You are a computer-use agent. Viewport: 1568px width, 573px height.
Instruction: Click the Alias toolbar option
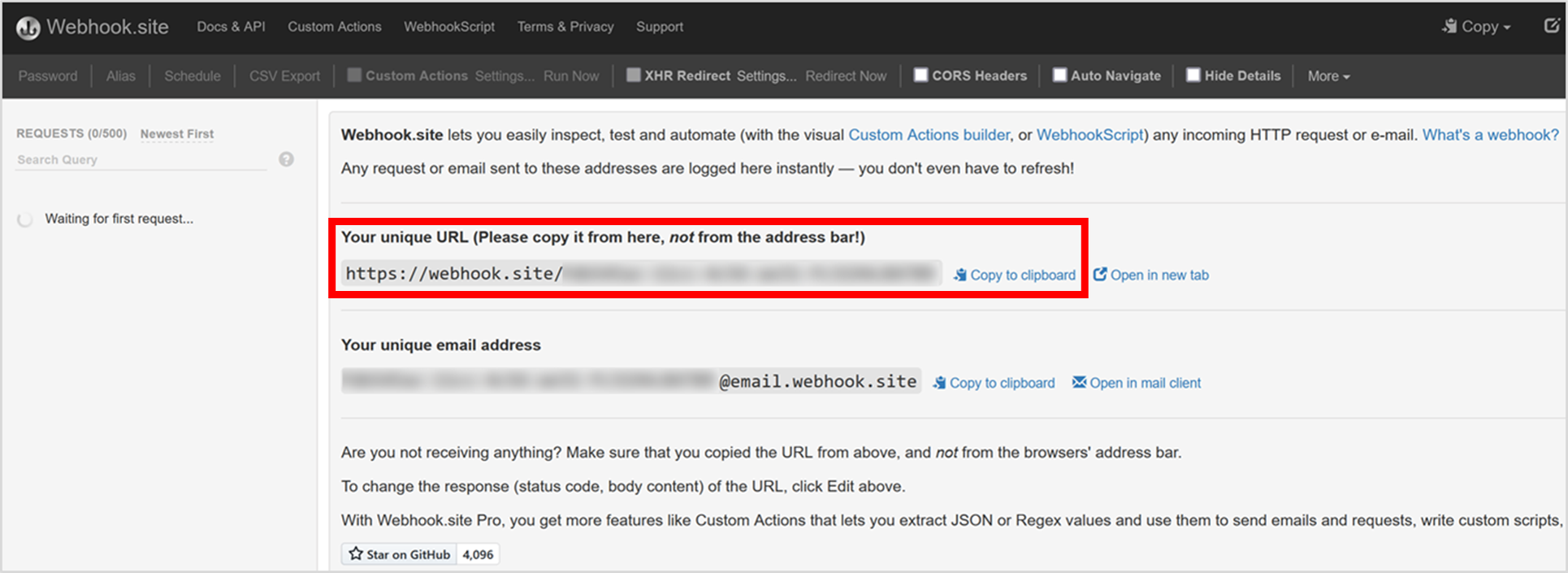(121, 76)
